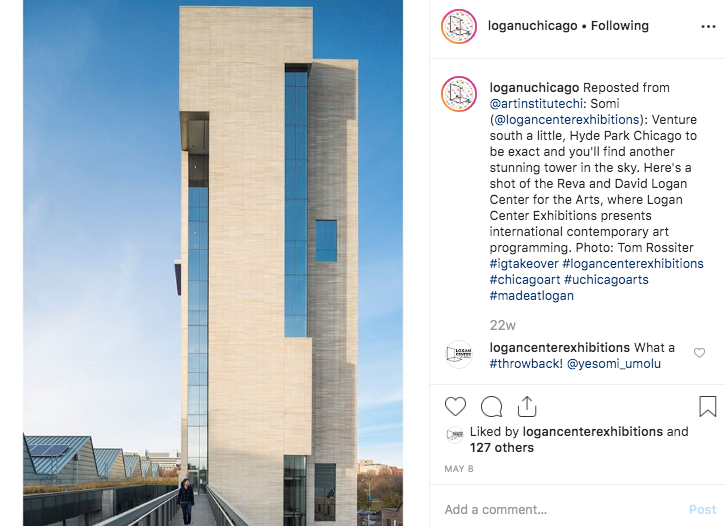
Task: Open the #madeatlogan hashtag
Action: pos(532,295)
